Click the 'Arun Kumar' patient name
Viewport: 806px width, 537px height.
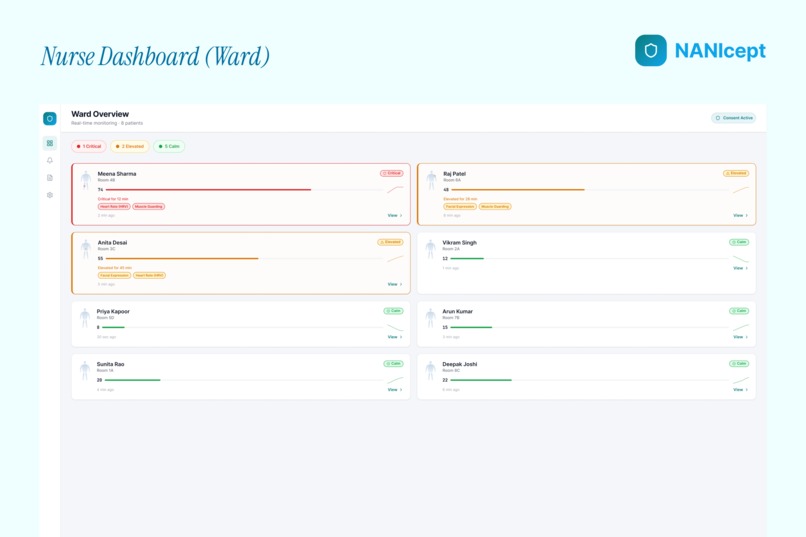(x=457, y=311)
